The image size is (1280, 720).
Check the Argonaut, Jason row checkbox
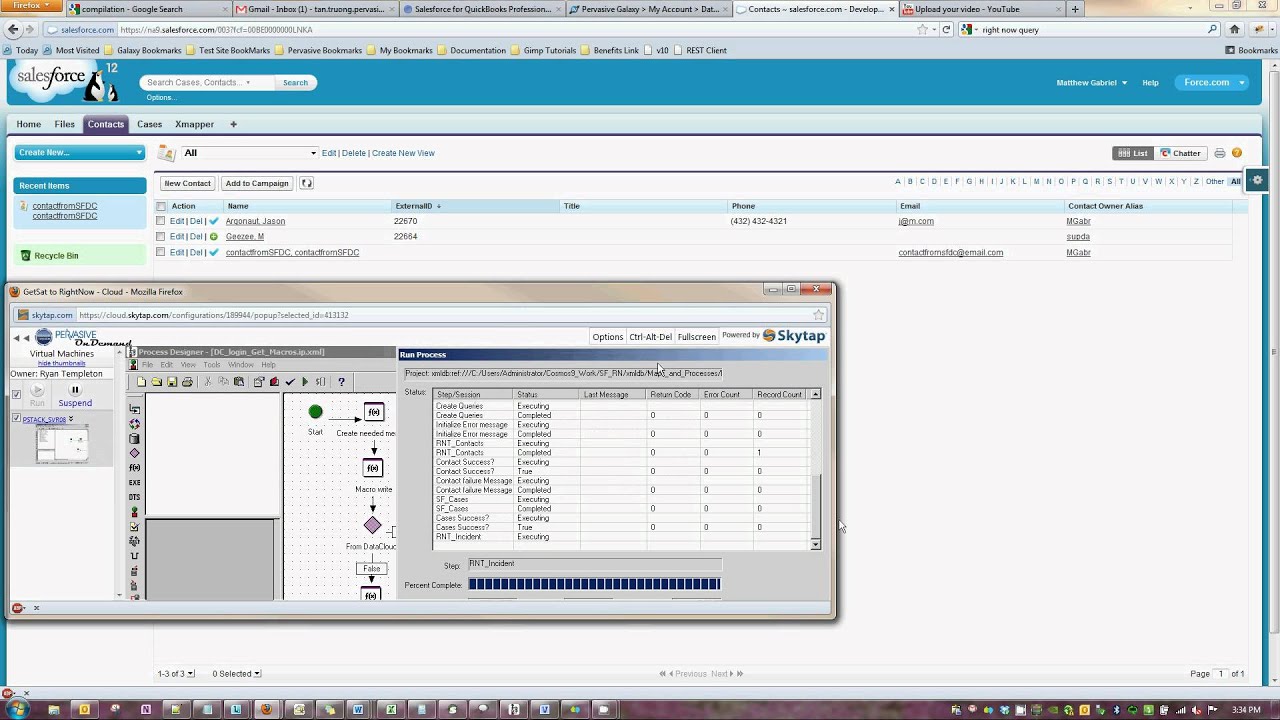coord(160,221)
